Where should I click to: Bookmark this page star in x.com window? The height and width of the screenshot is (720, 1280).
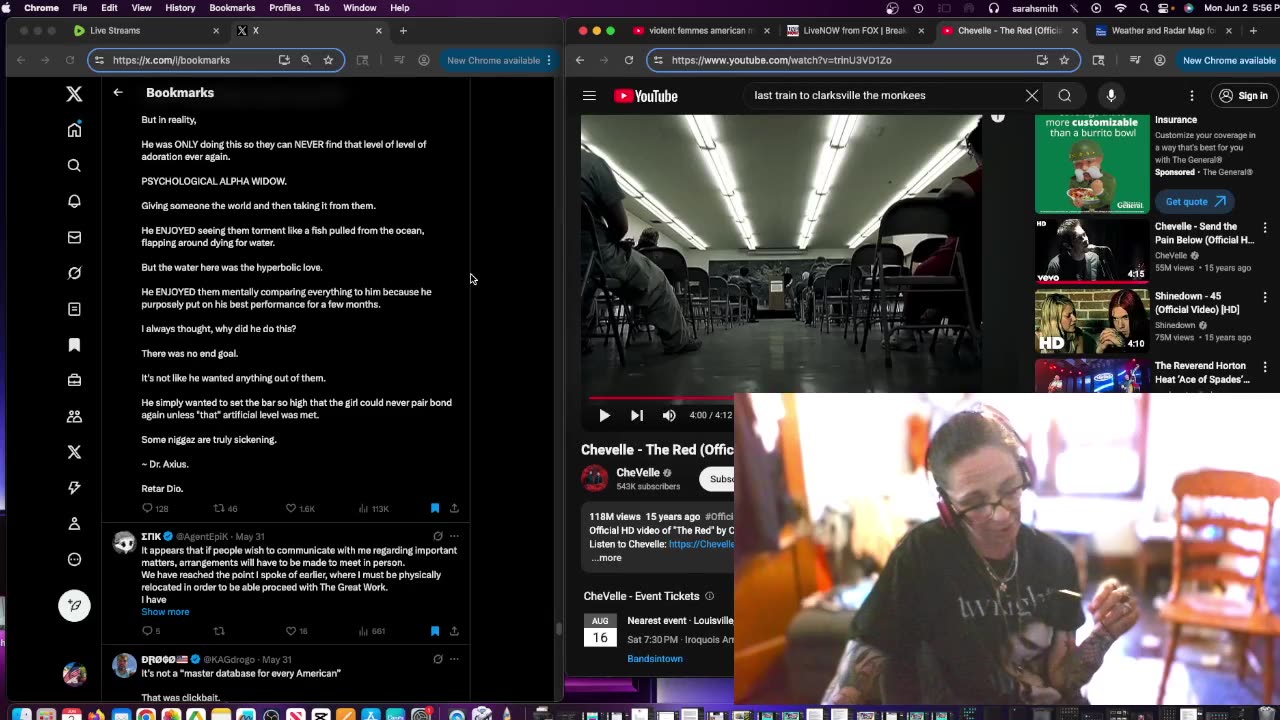[328, 60]
